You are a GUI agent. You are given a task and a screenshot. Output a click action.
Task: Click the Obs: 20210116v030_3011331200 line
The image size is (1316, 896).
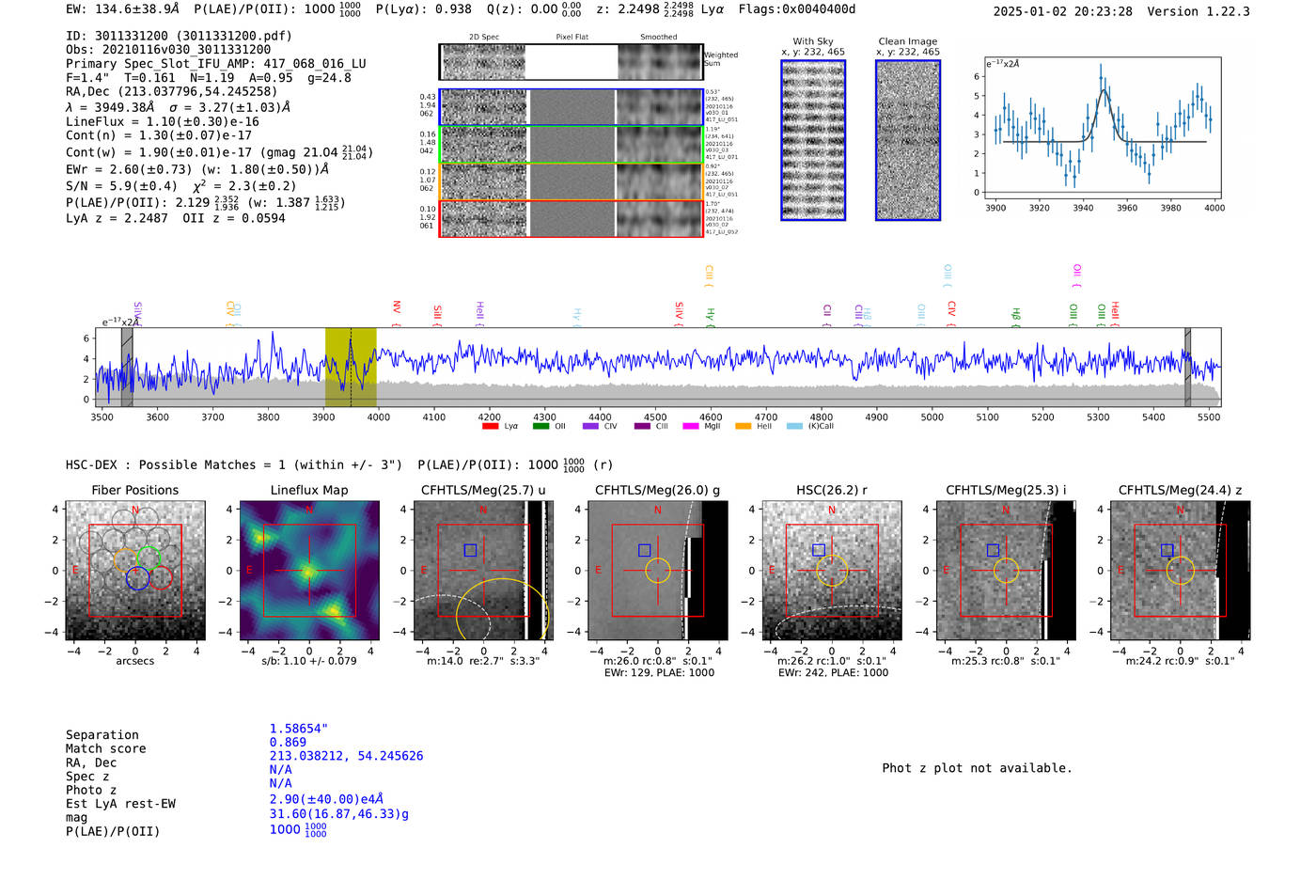tap(168, 50)
